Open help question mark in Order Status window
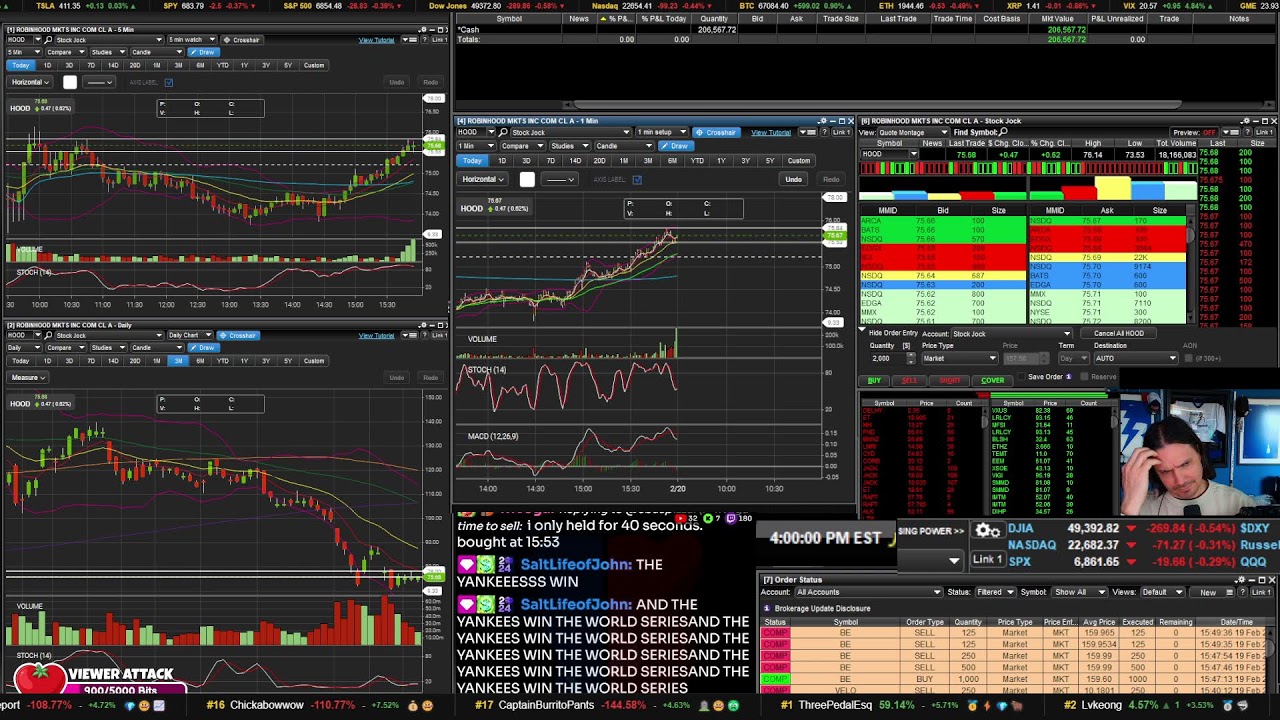This screenshot has width=1280, height=720. (1243, 592)
